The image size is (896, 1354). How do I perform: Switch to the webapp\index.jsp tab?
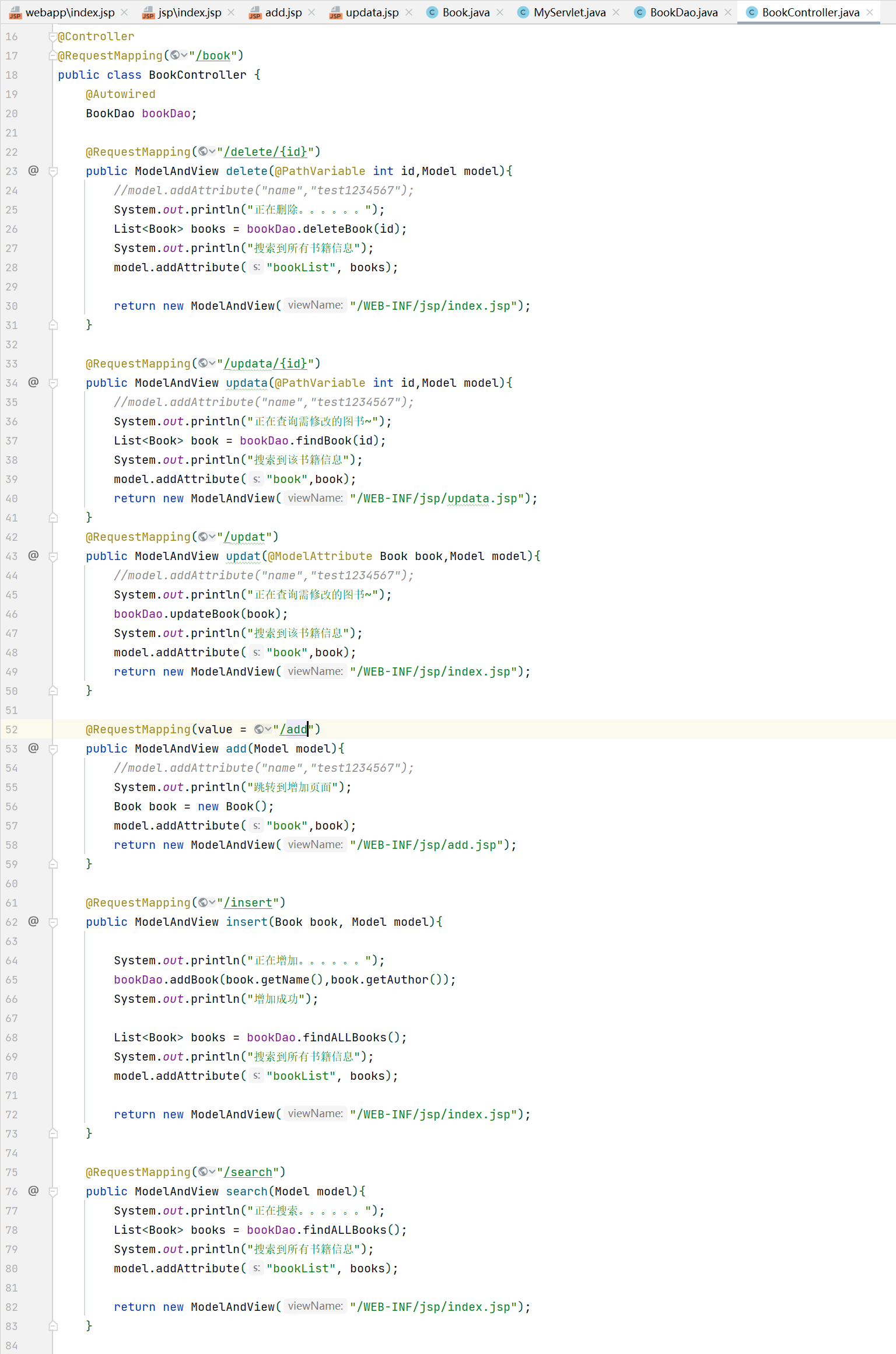70,12
